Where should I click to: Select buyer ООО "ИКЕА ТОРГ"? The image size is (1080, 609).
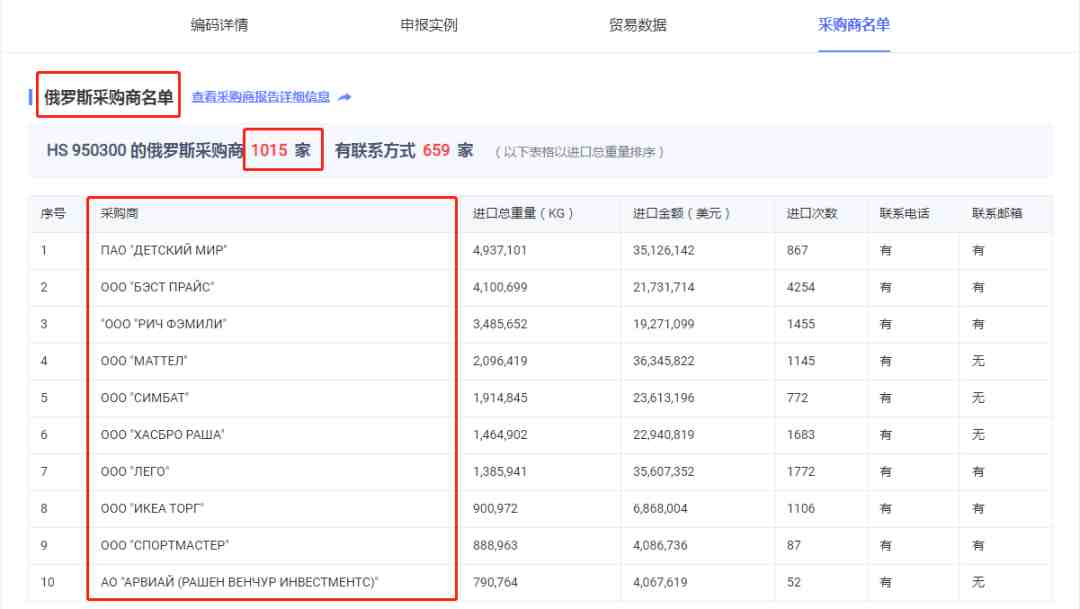[x=152, y=508]
